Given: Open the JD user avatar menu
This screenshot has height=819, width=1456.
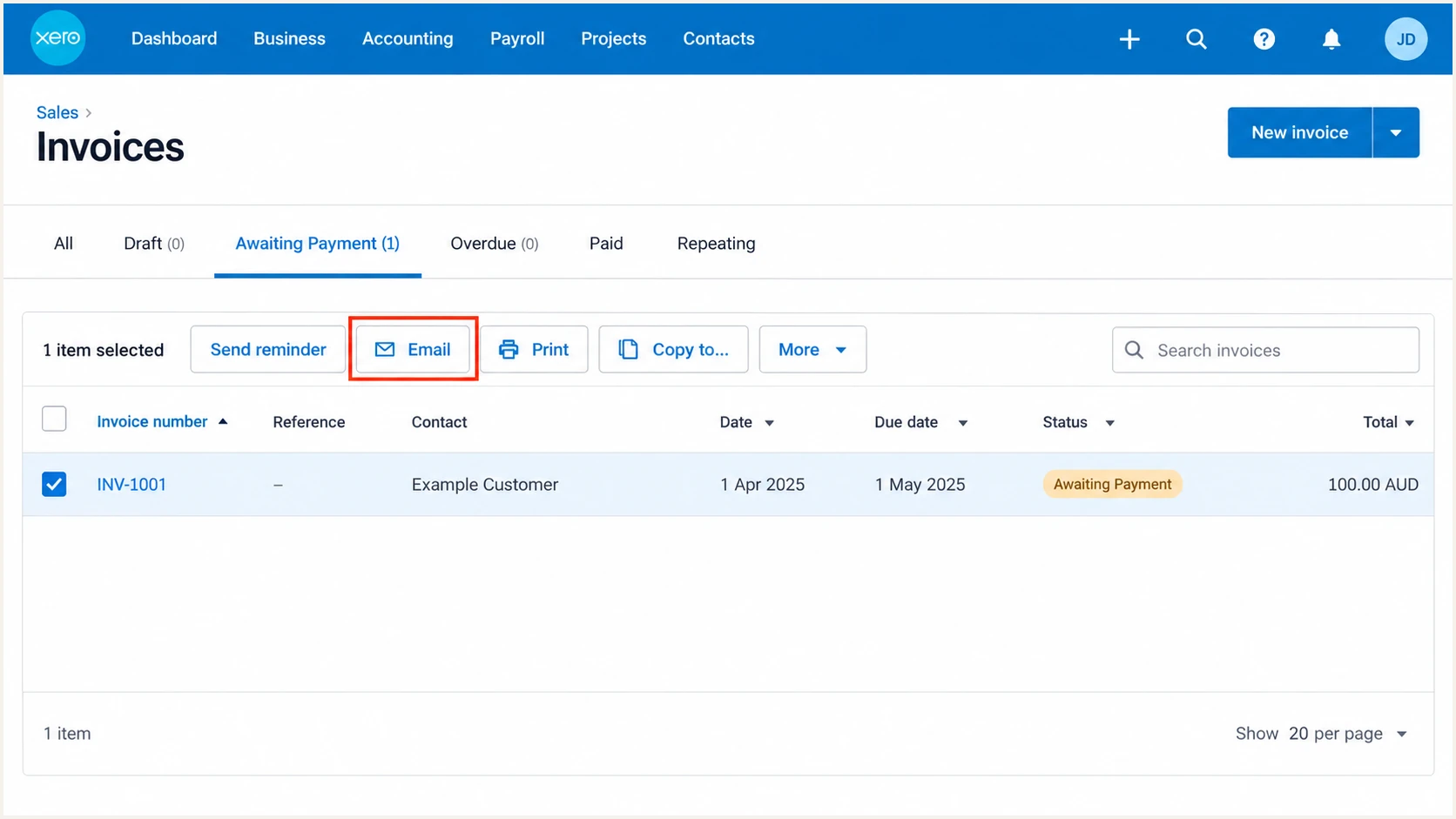Looking at the screenshot, I should pos(1405,39).
